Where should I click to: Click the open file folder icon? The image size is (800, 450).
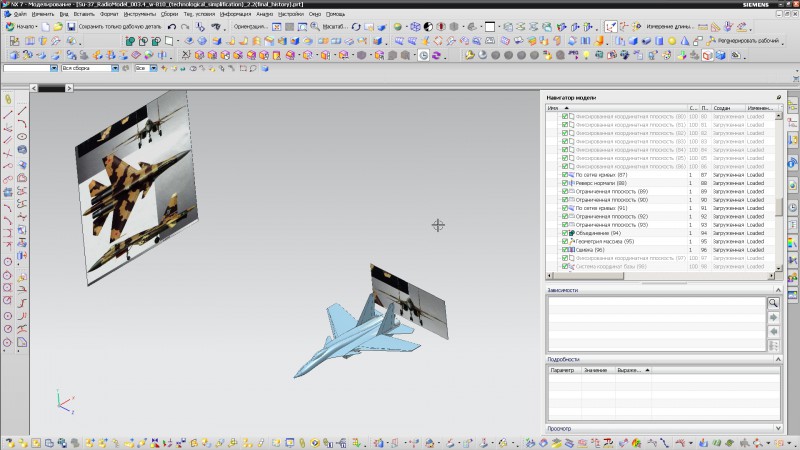tap(57, 27)
